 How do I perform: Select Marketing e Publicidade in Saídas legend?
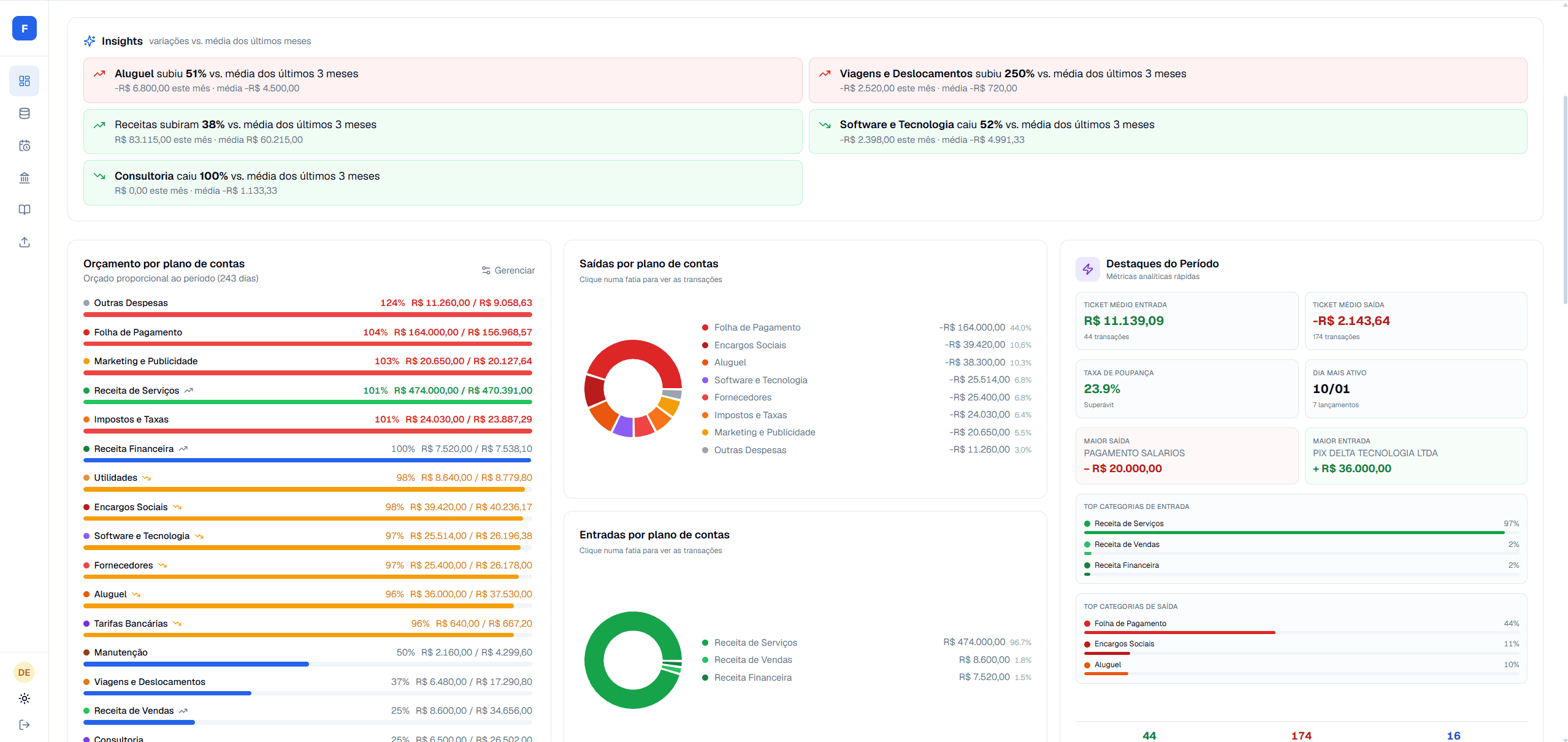[765, 432]
